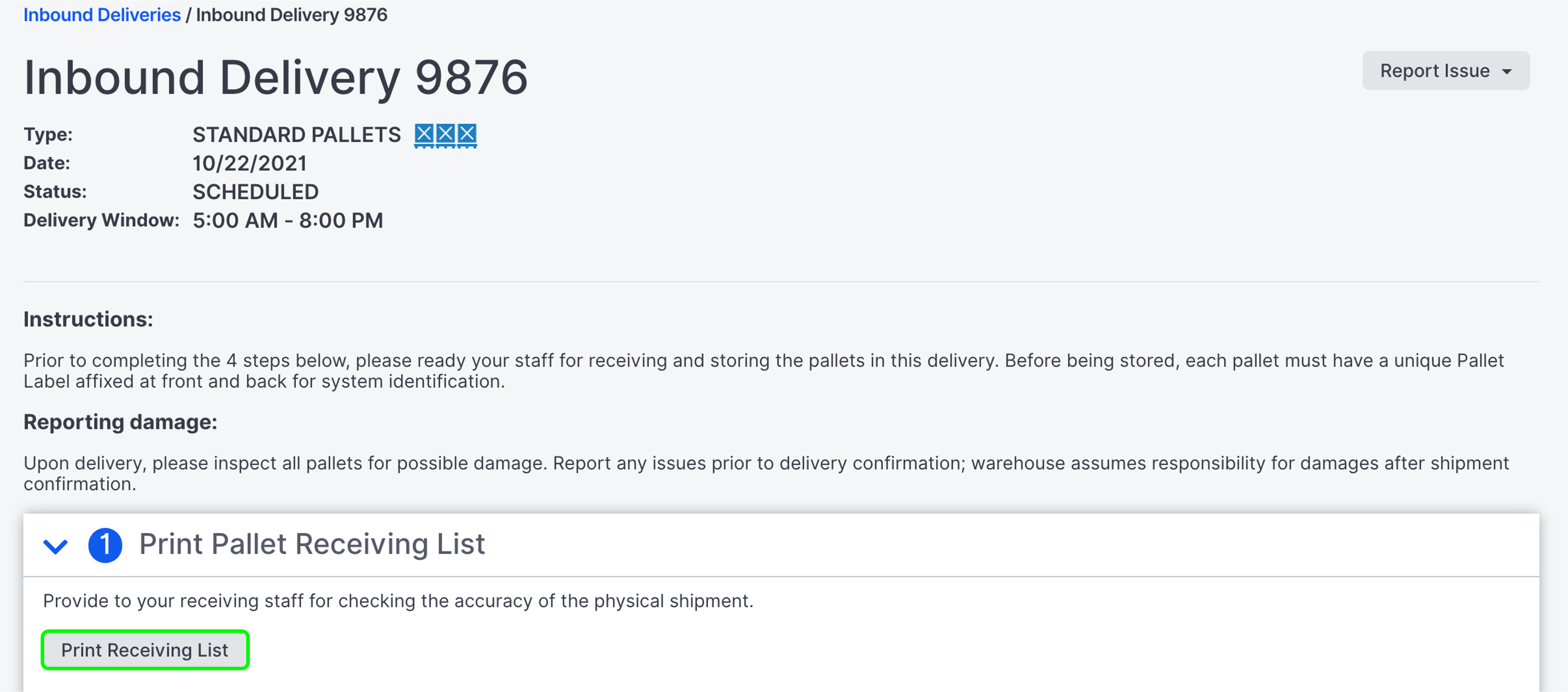Click the Print Pallet Receiving List header title

point(312,544)
